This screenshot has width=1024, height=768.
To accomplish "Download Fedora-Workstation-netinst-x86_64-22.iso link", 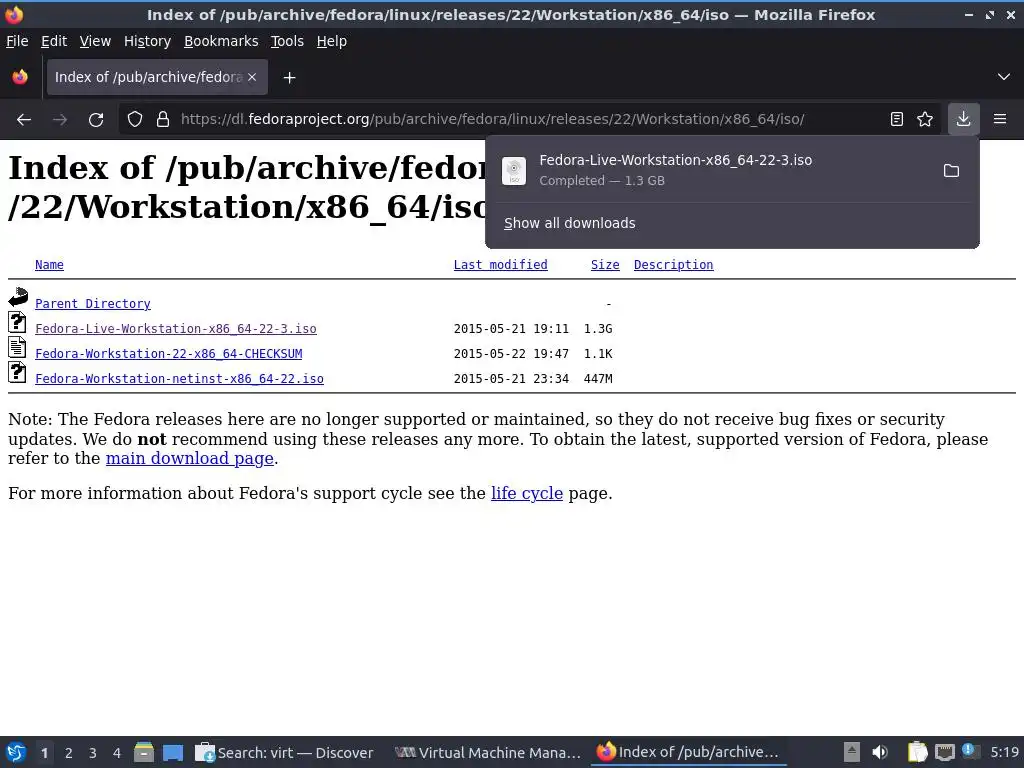I will tap(180, 379).
